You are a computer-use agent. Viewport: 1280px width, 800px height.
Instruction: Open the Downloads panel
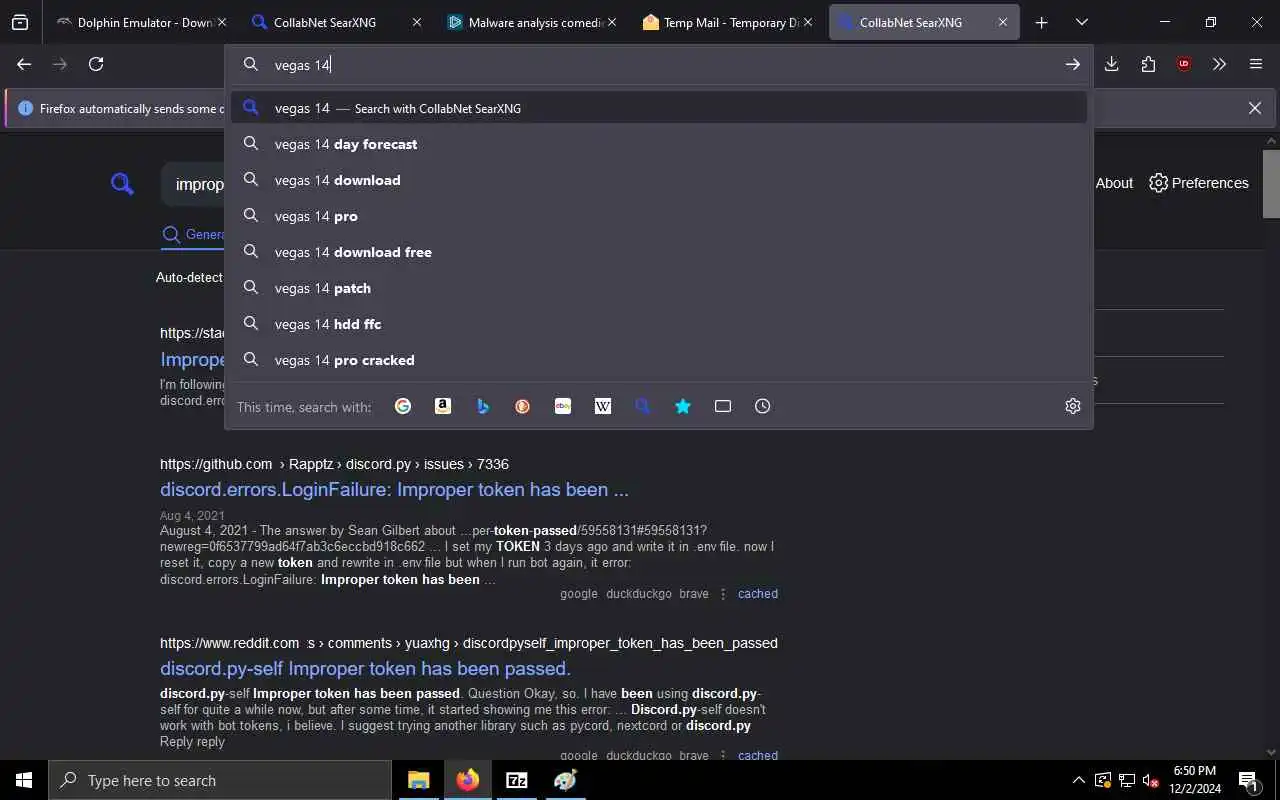pos(1111,64)
